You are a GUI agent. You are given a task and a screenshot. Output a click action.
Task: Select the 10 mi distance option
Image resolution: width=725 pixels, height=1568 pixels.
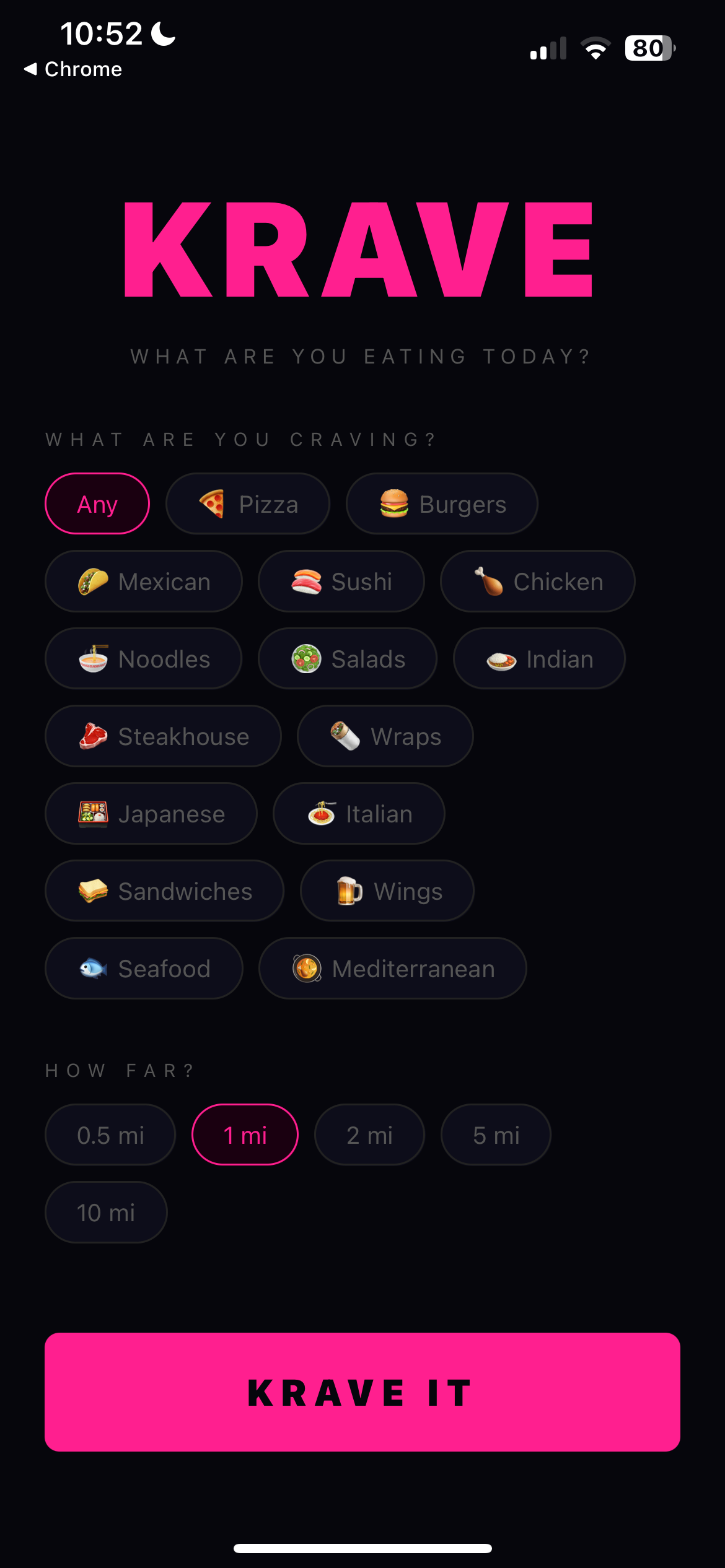click(106, 1213)
